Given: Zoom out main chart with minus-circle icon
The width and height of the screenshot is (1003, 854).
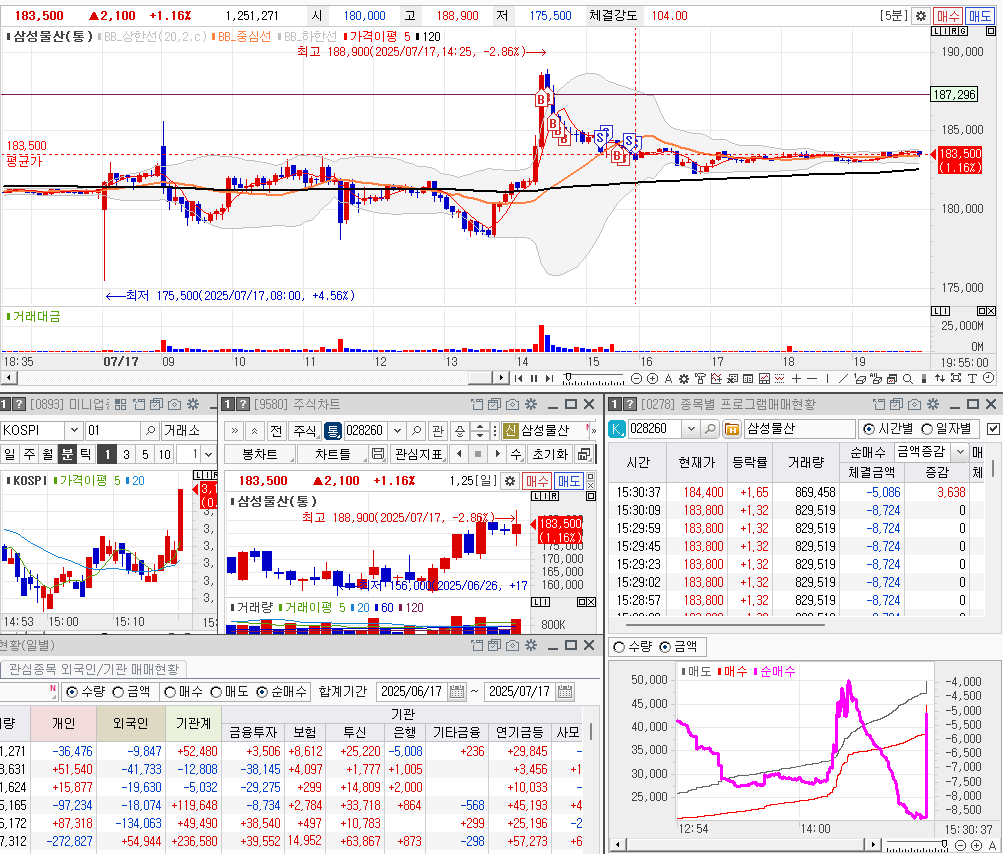Looking at the screenshot, I should click(636, 379).
